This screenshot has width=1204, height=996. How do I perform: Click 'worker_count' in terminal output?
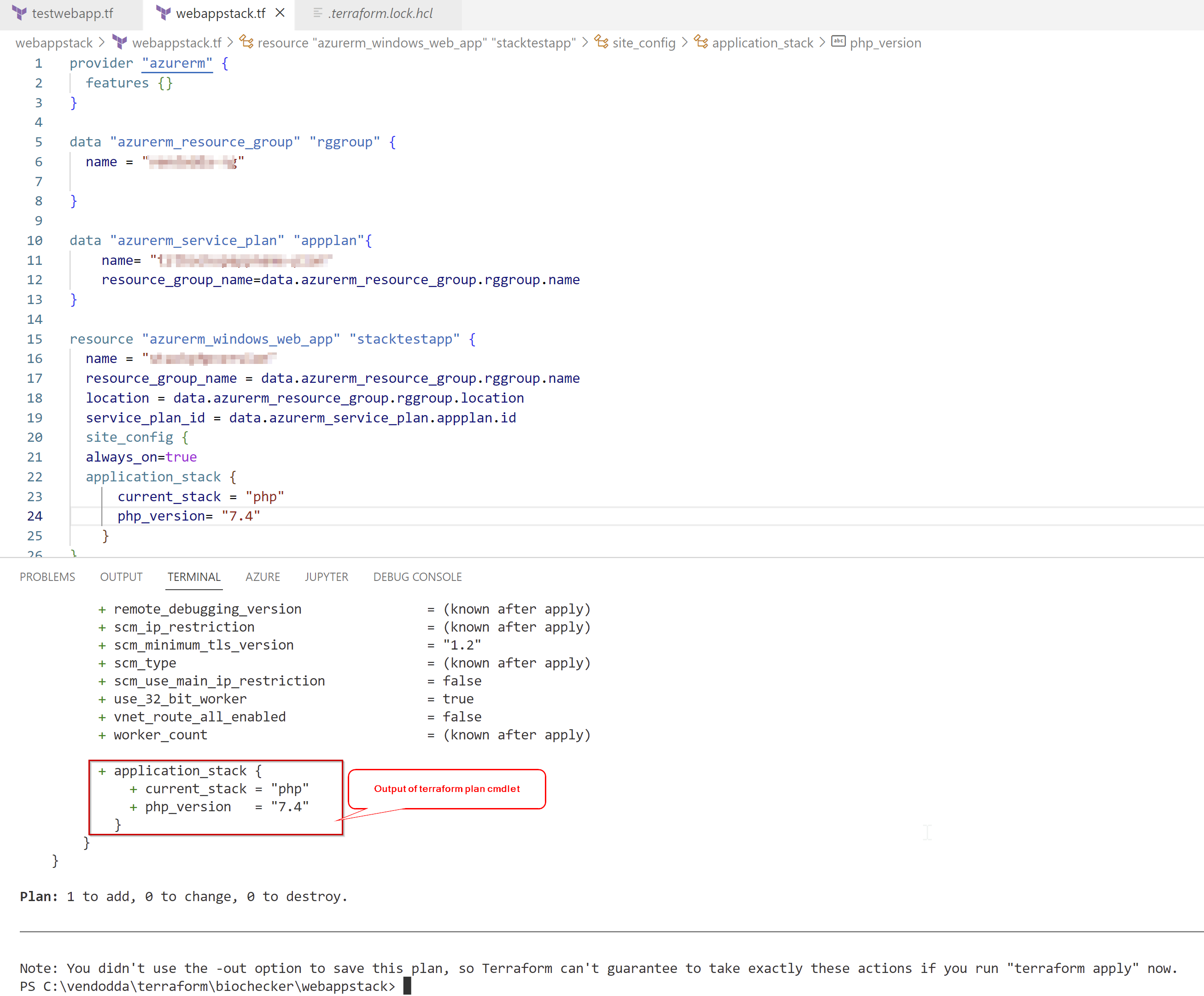coord(161,735)
